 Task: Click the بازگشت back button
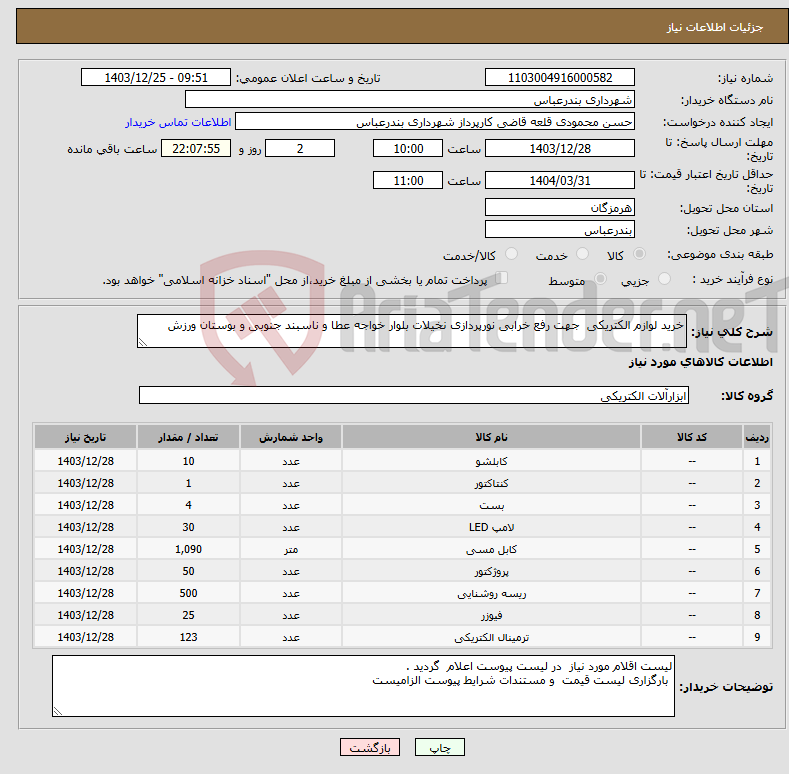coord(370,747)
